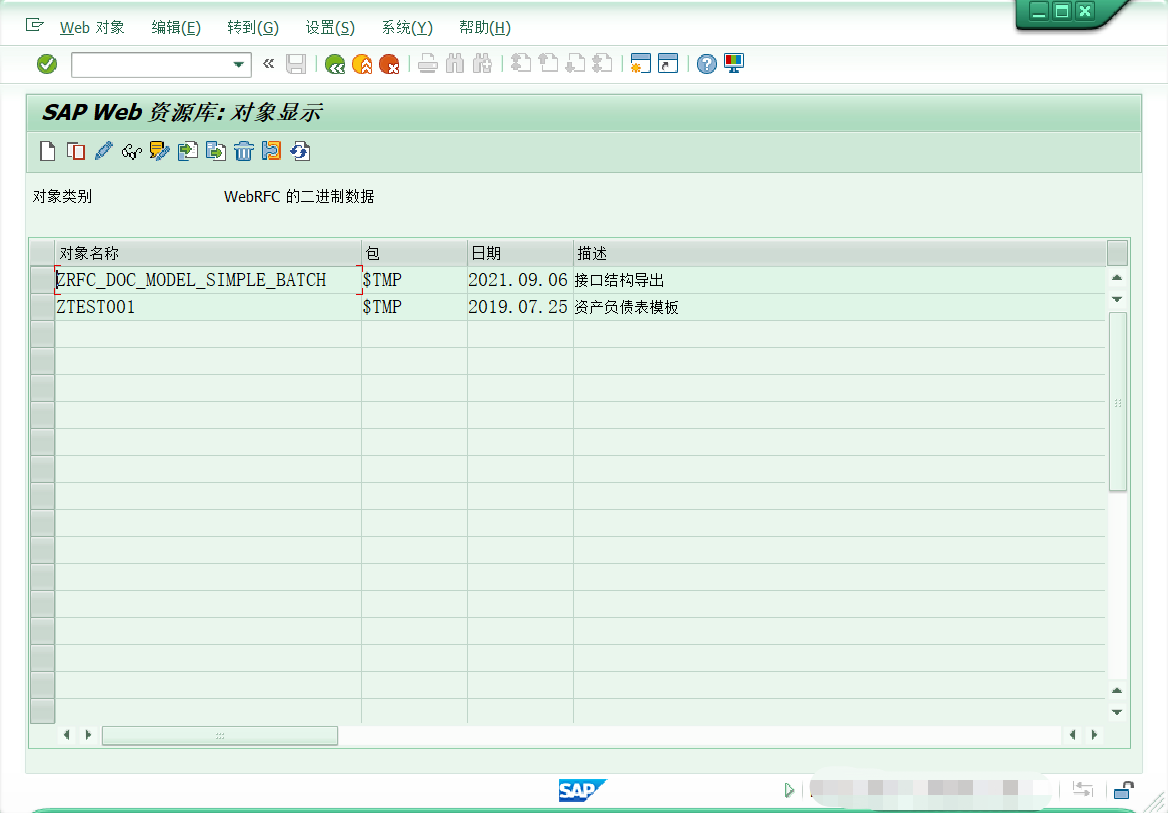The height and width of the screenshot is (813, 1168).
Task: Open the command field dropdown arrow
Action: 238,65
